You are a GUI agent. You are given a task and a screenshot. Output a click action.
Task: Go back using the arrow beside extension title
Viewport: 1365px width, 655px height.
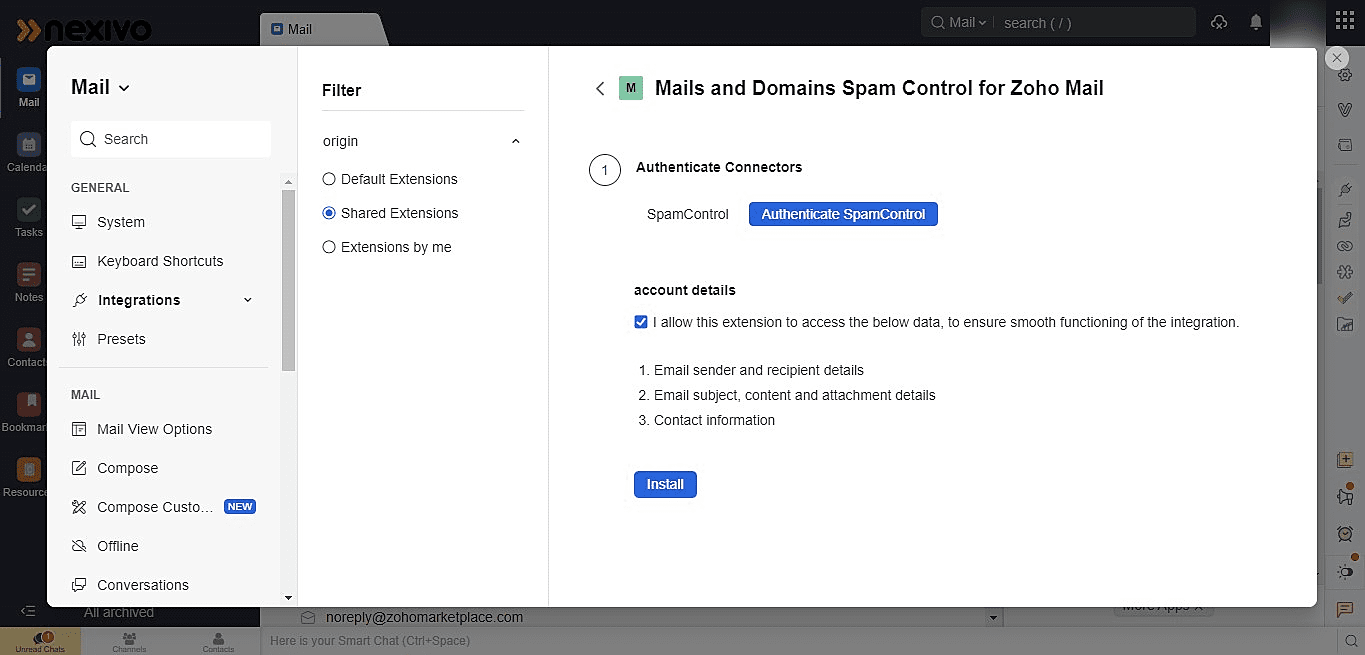(x=600, y=89)
